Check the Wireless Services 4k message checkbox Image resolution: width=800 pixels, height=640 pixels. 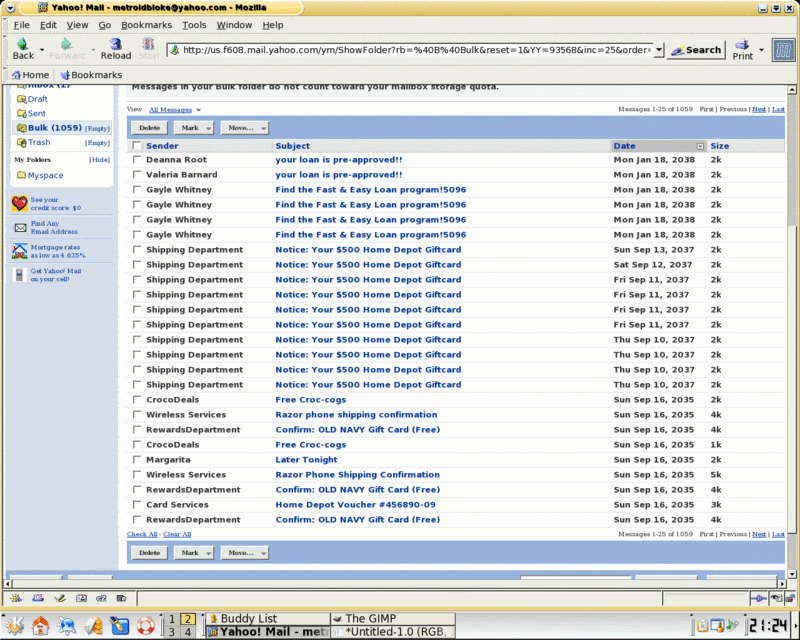coord(137,415)
